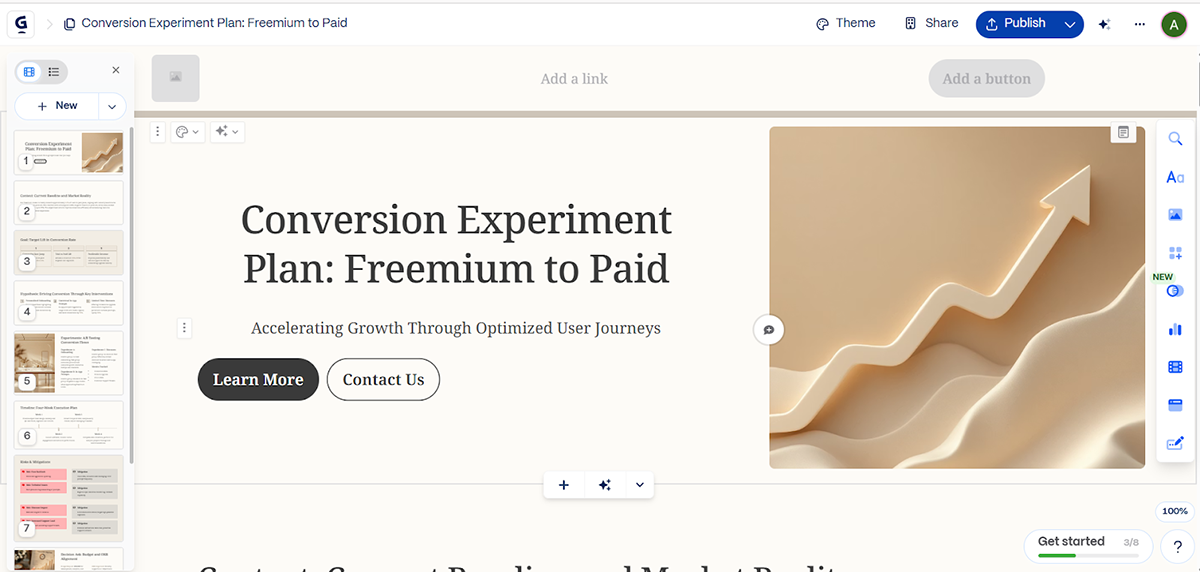Open speaker notes icon on card image

(1123, 132)
